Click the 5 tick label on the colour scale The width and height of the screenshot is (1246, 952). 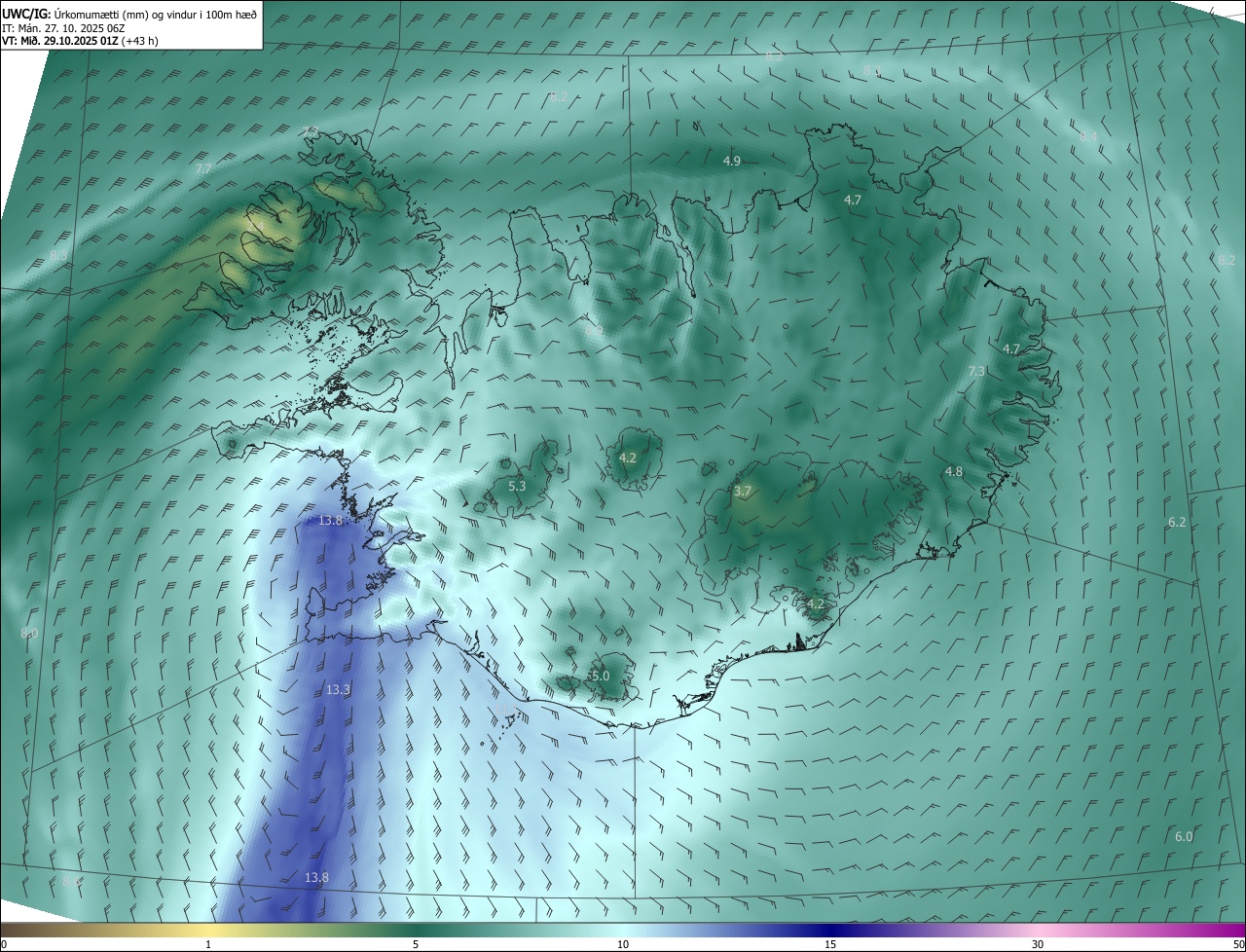point(416,944)
